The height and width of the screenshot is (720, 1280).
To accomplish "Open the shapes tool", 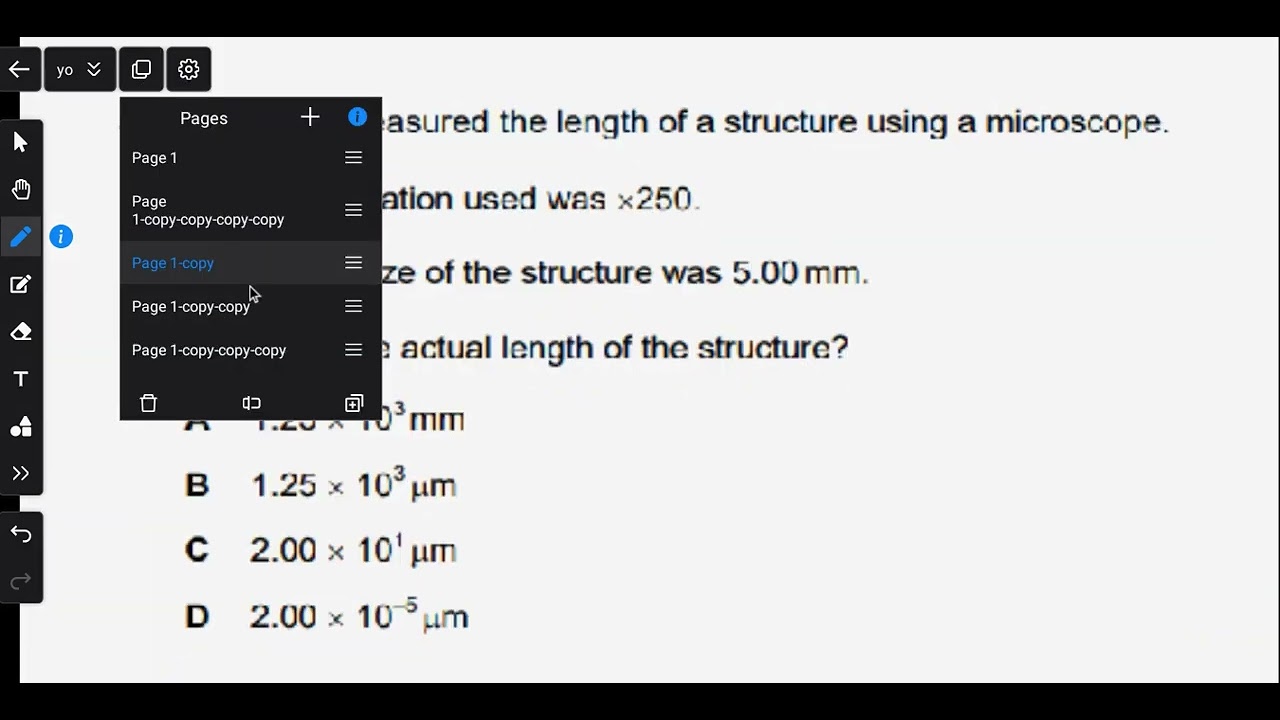I will click(21, 427).
